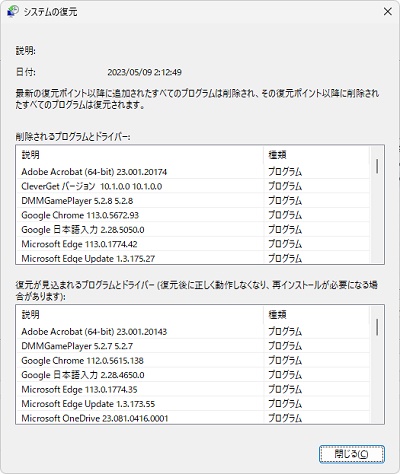Viewport: 400px width, 474px height.
Task: Select Microsoft Edge 113.0.1774.42 row
Action: (193, 244)
